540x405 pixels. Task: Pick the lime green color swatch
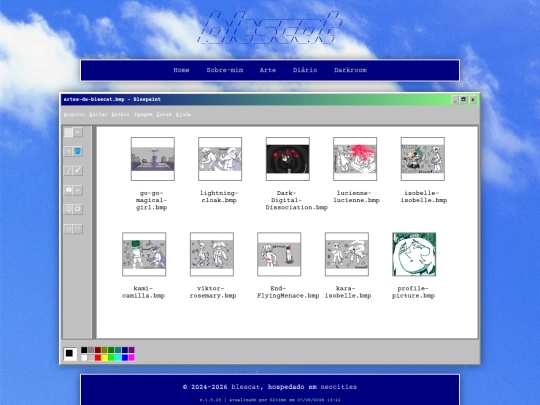coord(111,357)
